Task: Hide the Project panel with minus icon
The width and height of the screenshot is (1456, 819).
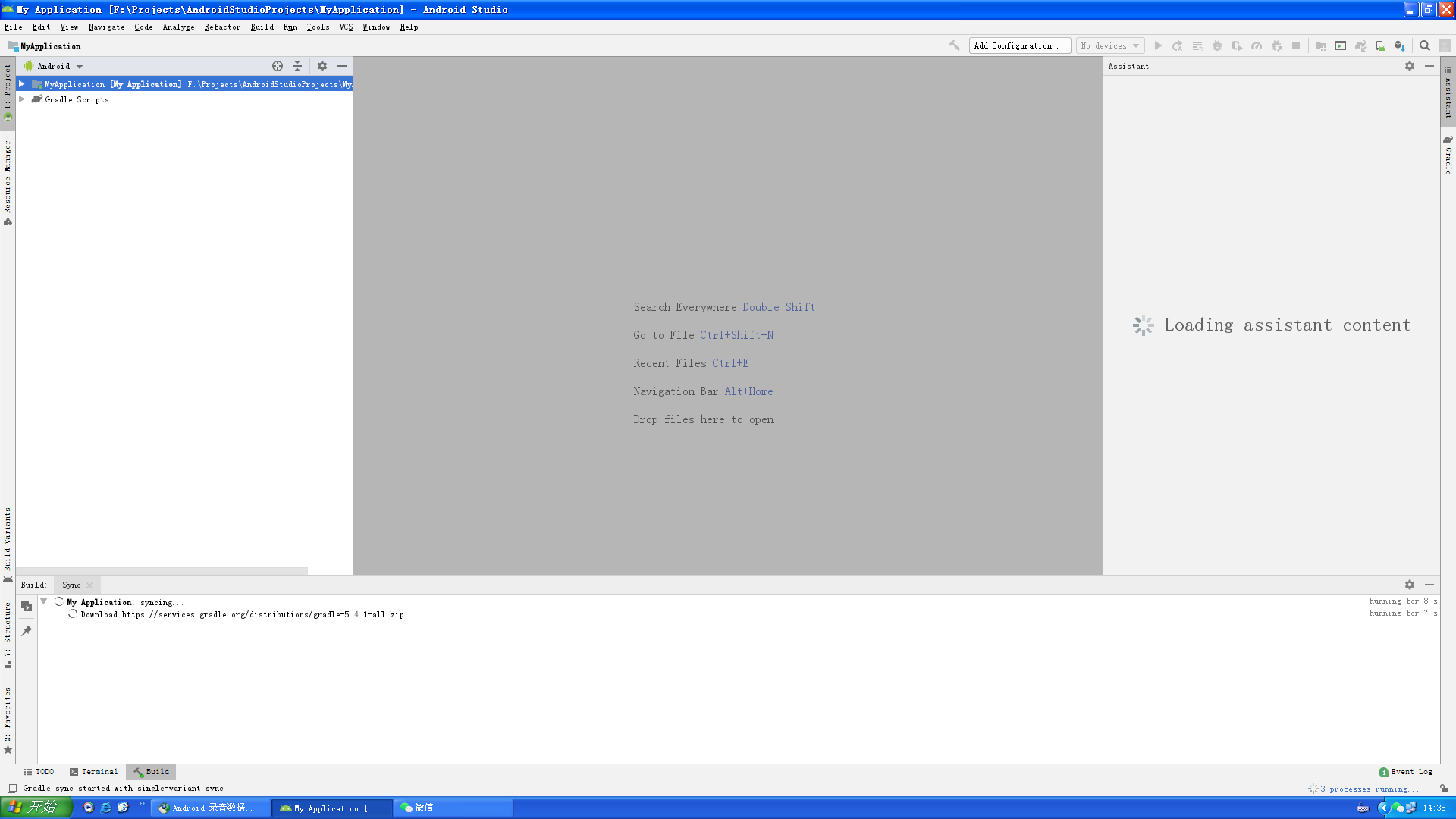Action: 342,66
